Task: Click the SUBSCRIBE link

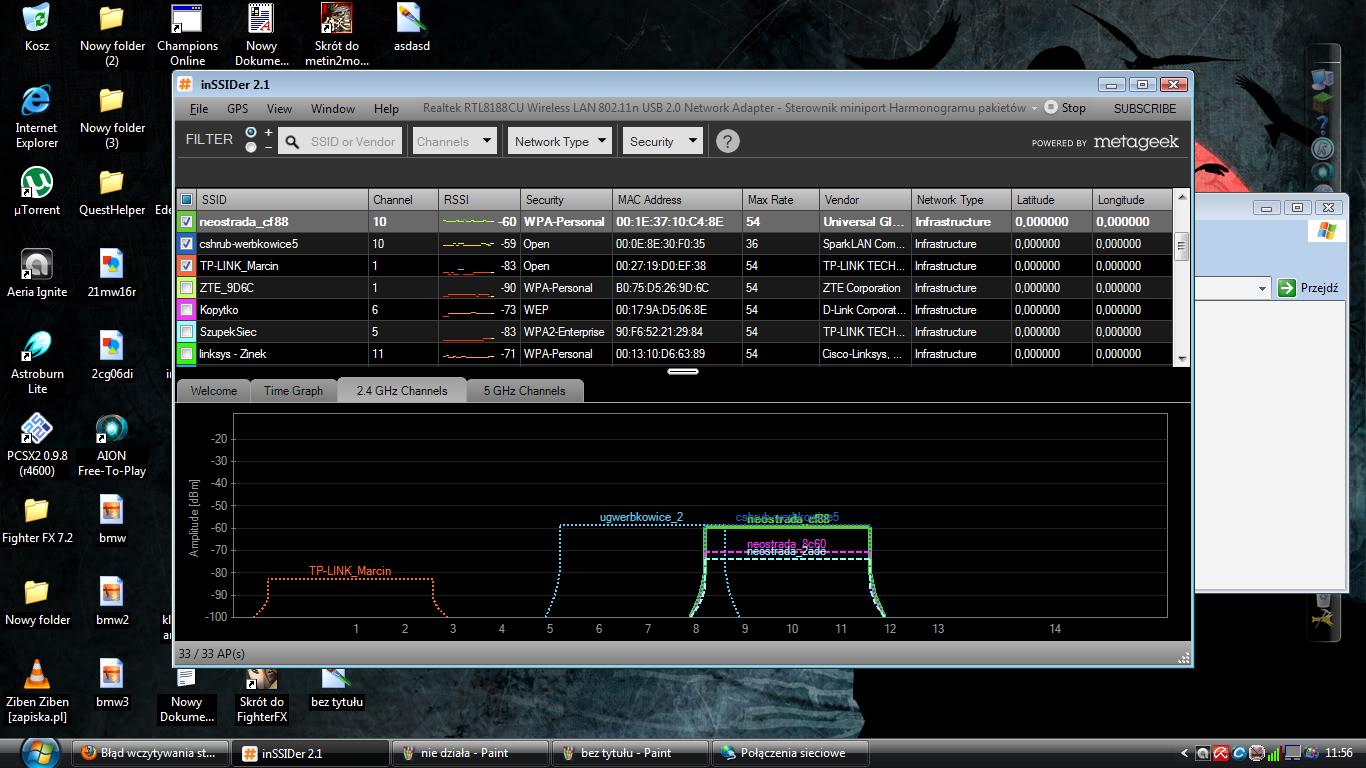Action: pyautogui.click(x=1145, y=108)
